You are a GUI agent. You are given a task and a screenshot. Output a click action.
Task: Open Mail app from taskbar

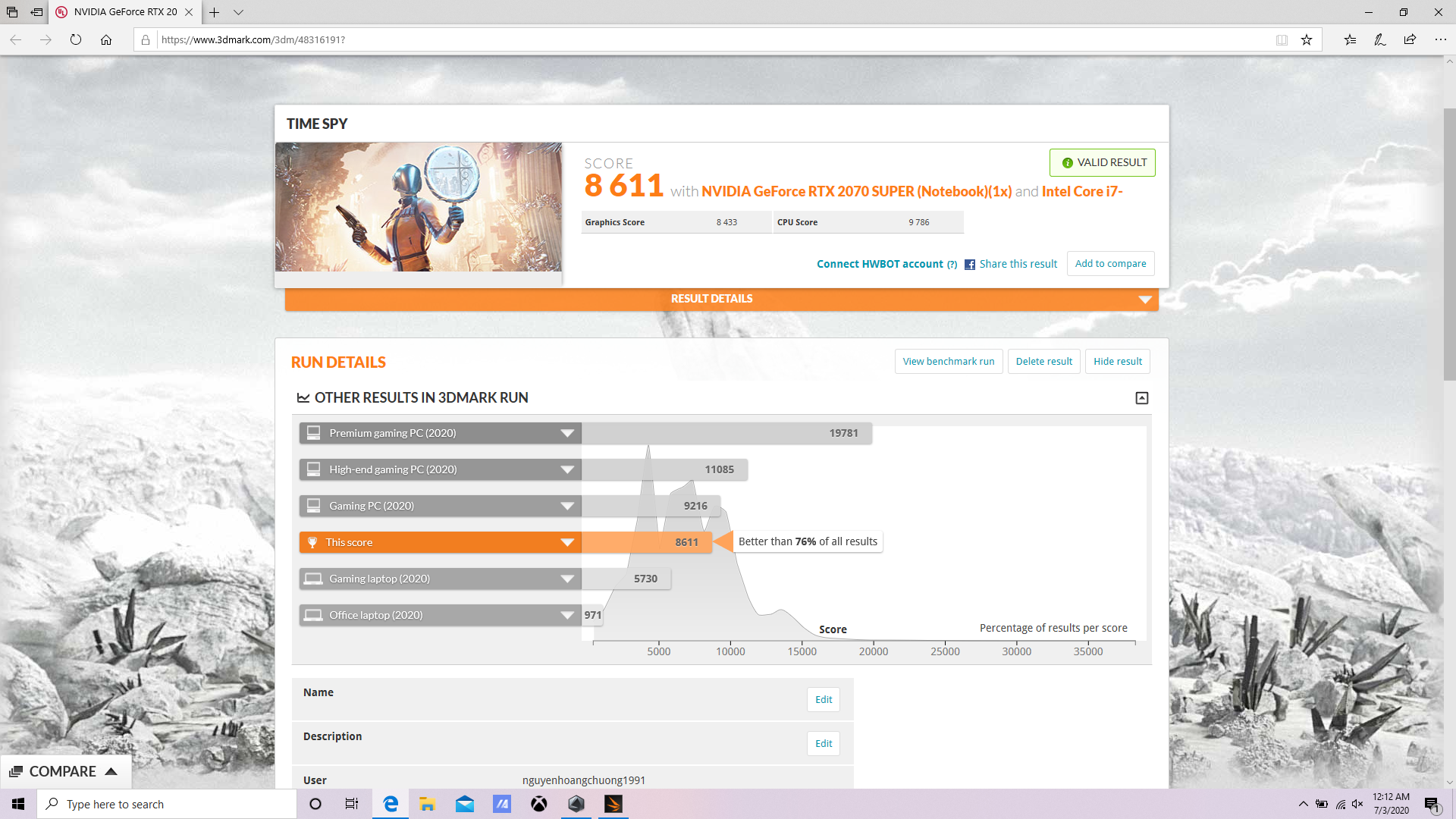click(465, 804)
